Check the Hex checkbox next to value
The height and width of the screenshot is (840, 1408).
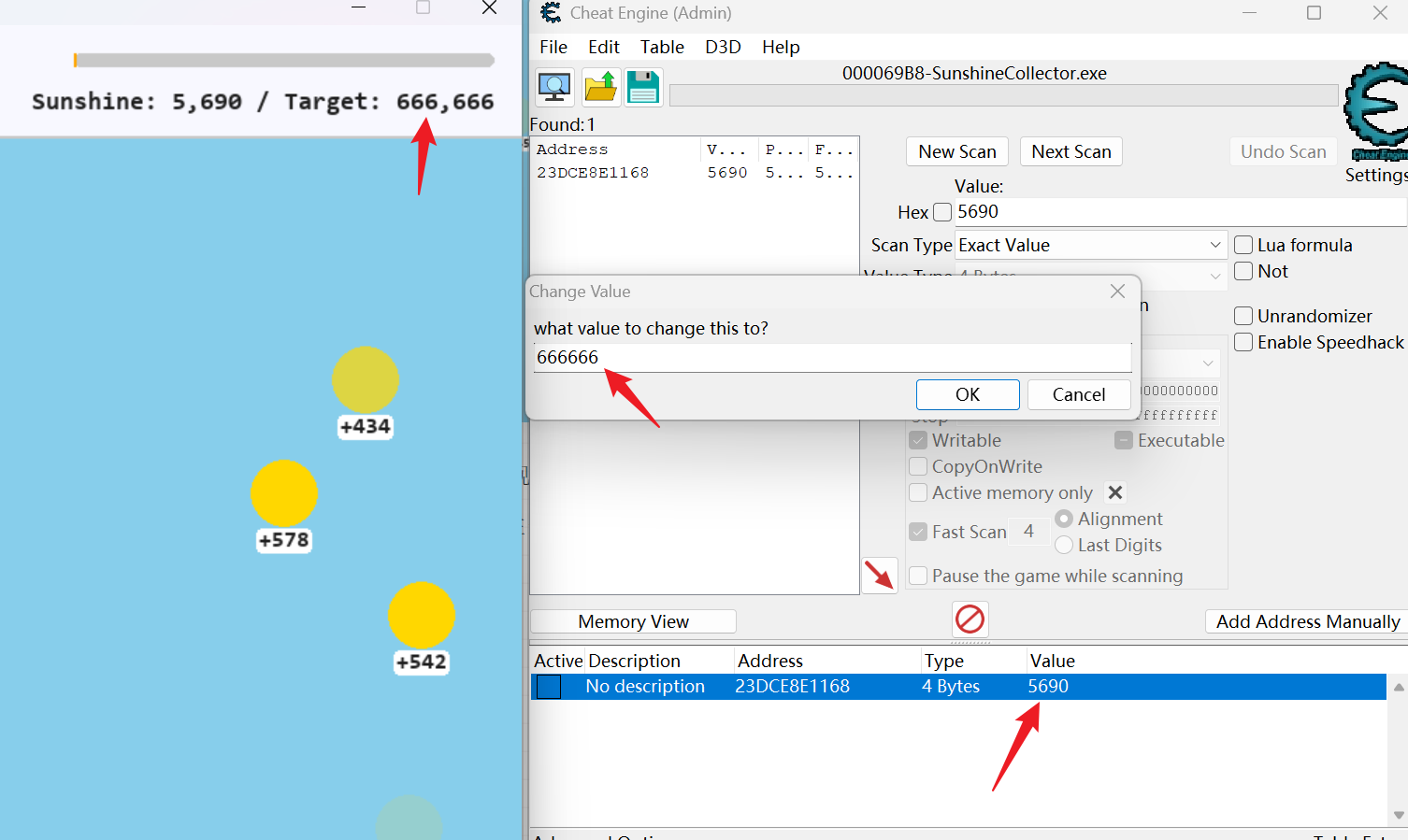(x=942, y=212)
